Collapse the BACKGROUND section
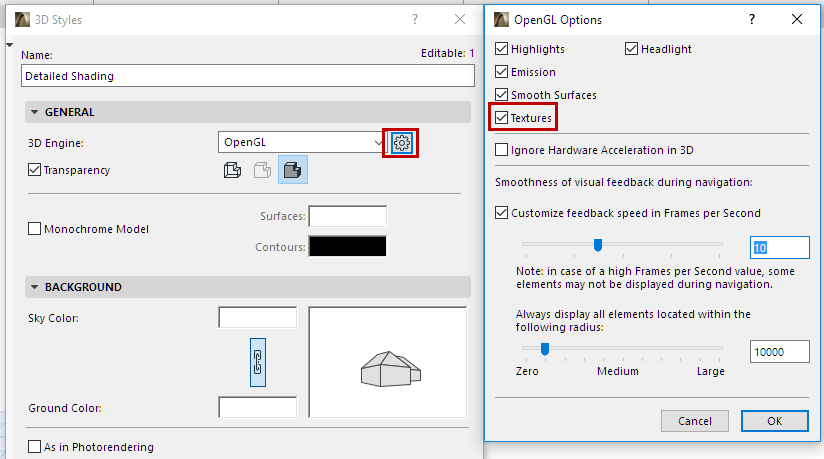Image resolution: width=824 pixels, height=459 pixels. 35,287
